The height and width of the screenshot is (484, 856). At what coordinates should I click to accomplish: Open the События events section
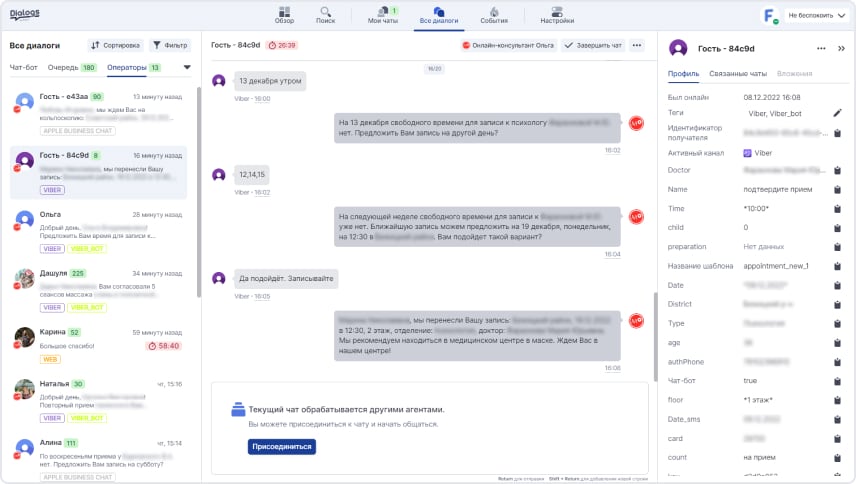point(494,15)
